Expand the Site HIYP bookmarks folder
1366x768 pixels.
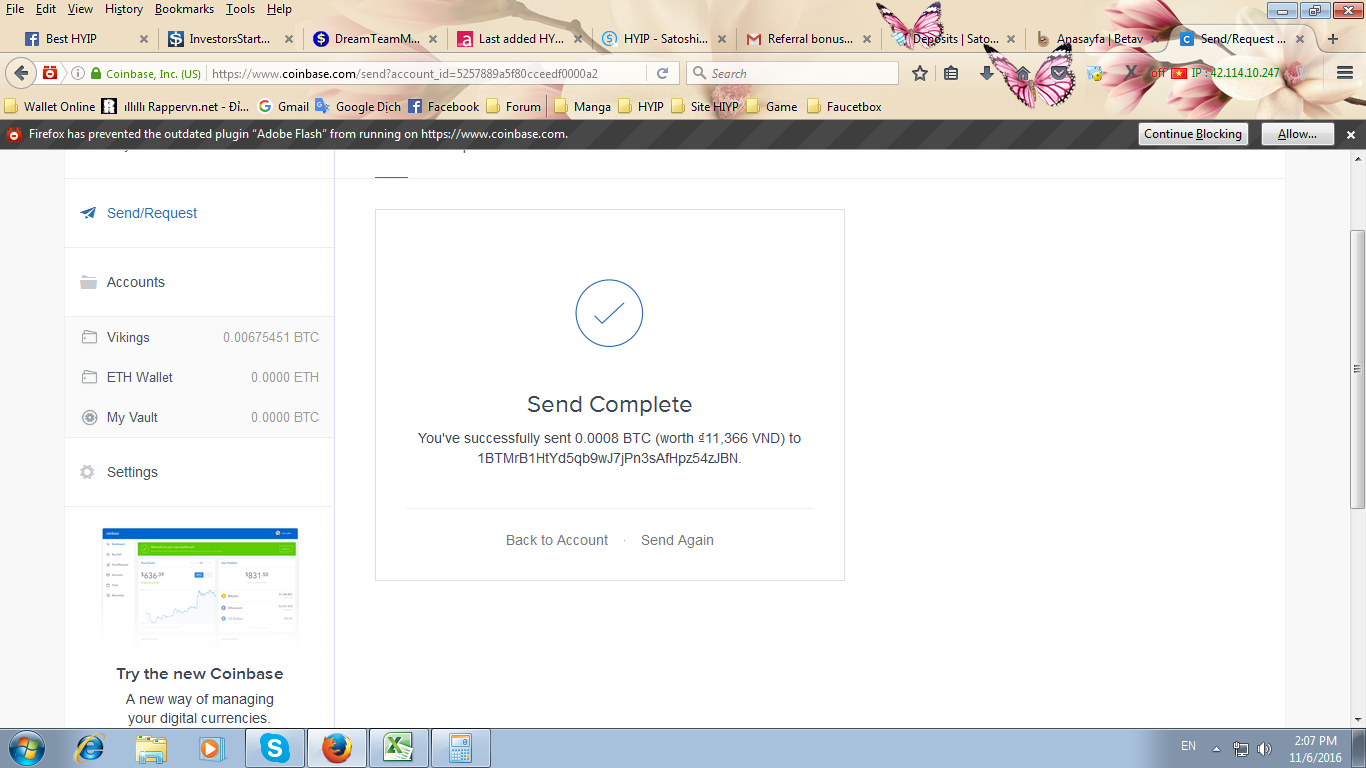coord(705,106)
